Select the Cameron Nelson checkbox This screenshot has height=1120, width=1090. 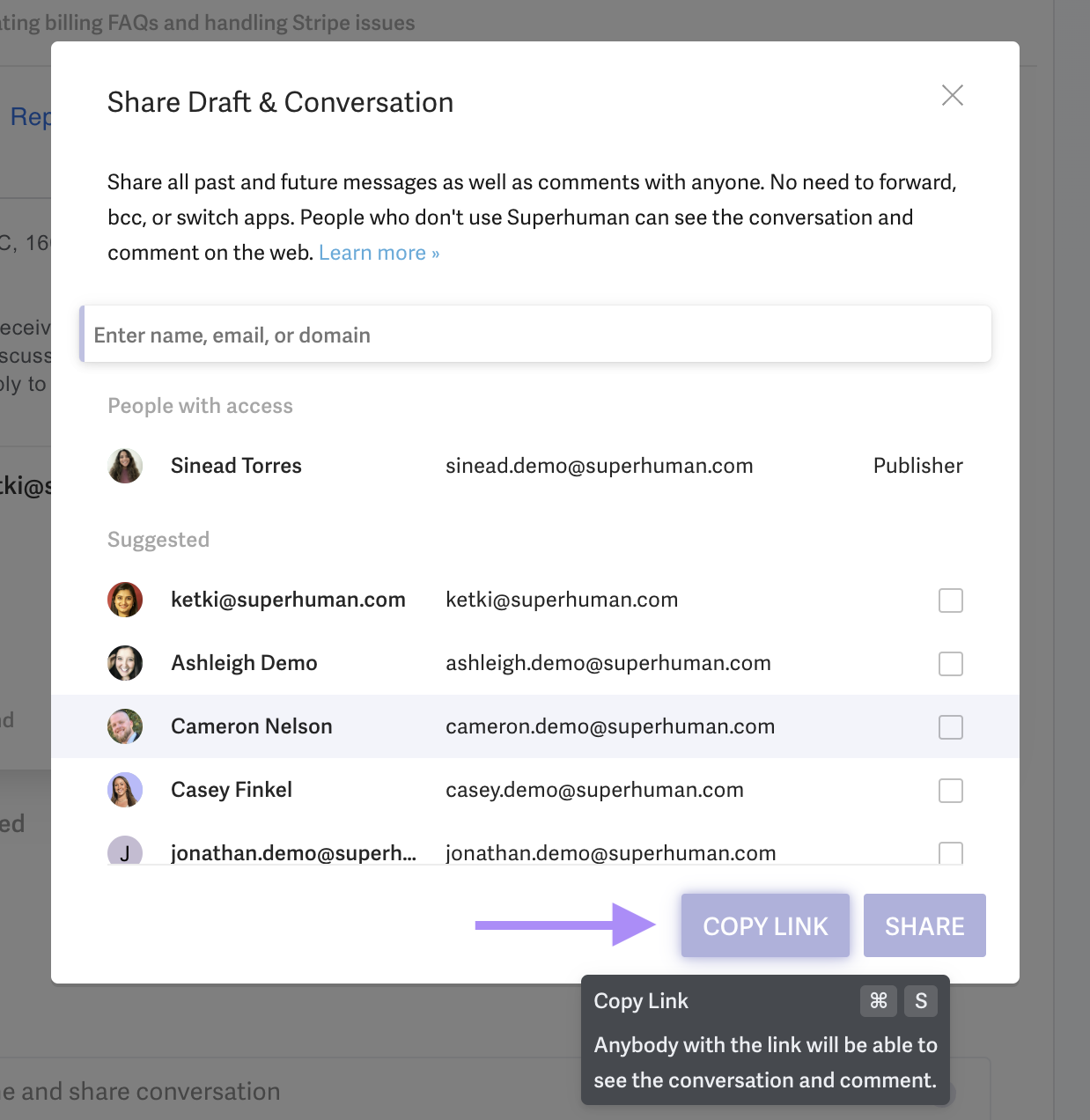tap(950, 727)
